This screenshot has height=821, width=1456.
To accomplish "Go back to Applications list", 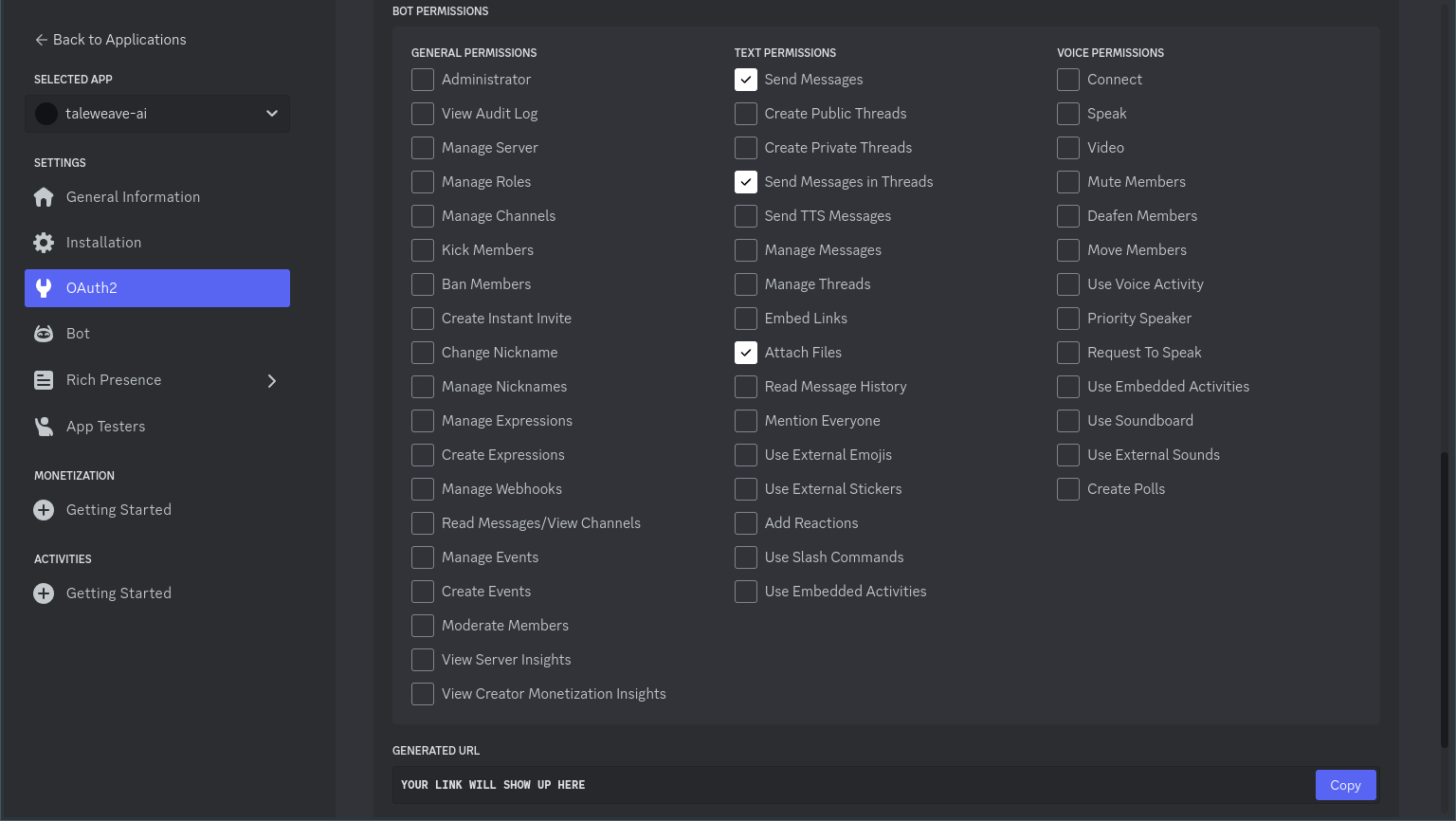I will [110, 40].
